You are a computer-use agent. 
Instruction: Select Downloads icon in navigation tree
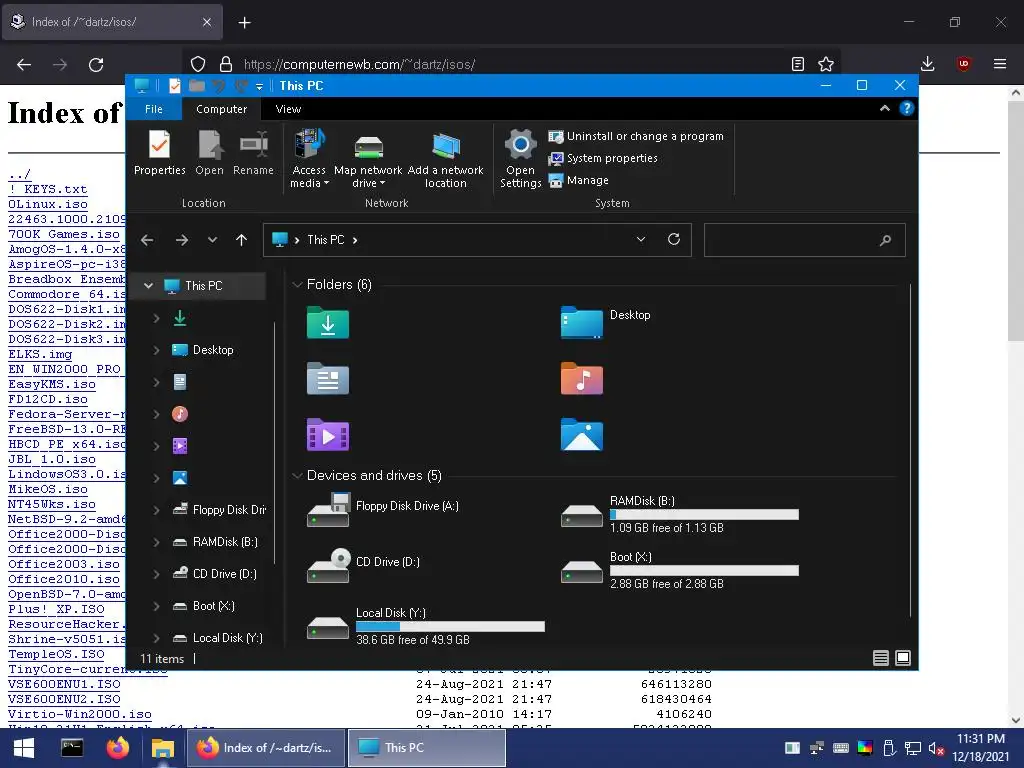[180, 318]
